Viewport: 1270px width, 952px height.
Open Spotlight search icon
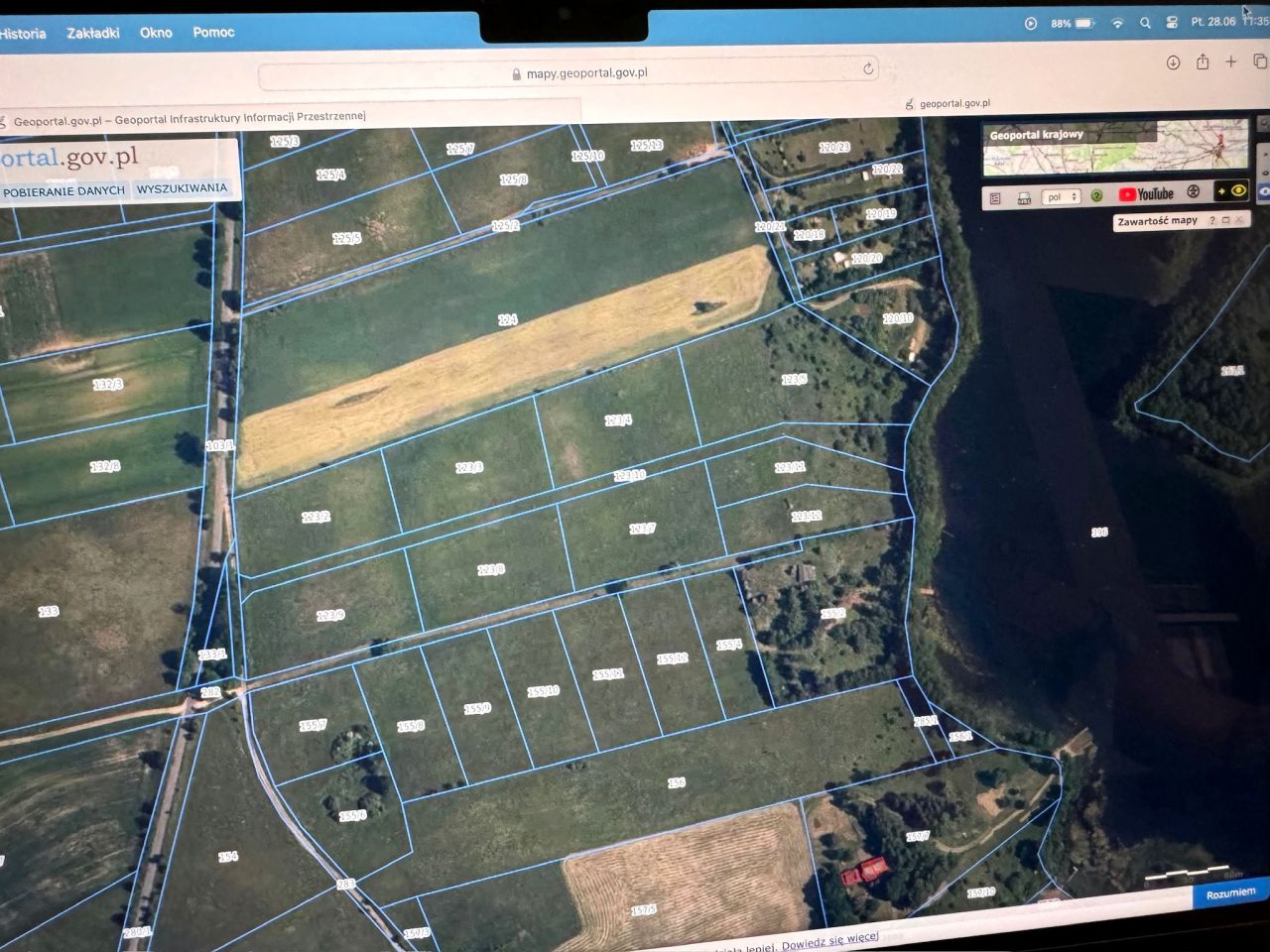point(1146,23)
